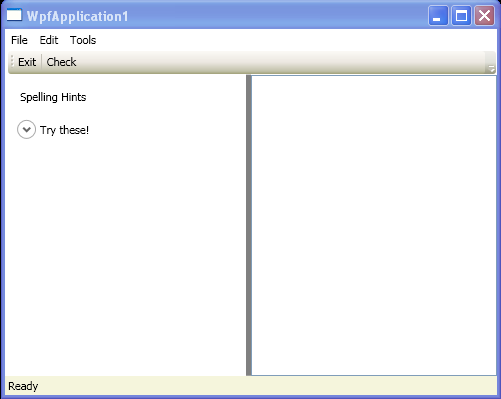Select the Try these! header text

[x=64, y=130]
